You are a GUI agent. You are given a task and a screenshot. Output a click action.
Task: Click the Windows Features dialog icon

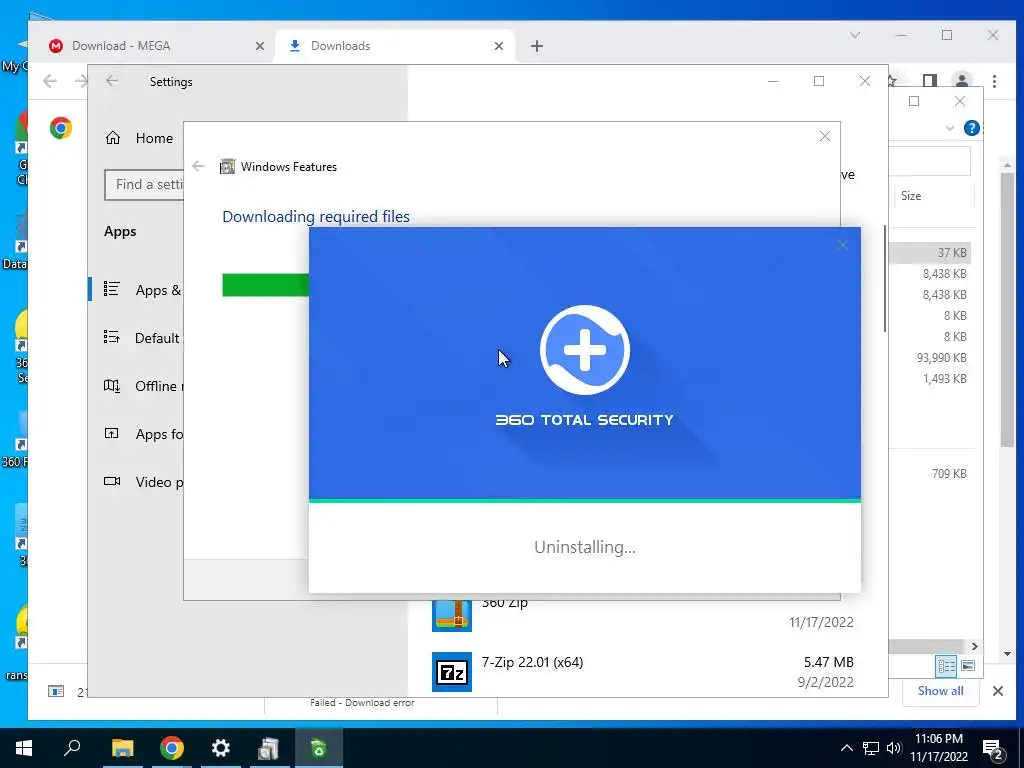pyautogui.click(x=227, y=167)
